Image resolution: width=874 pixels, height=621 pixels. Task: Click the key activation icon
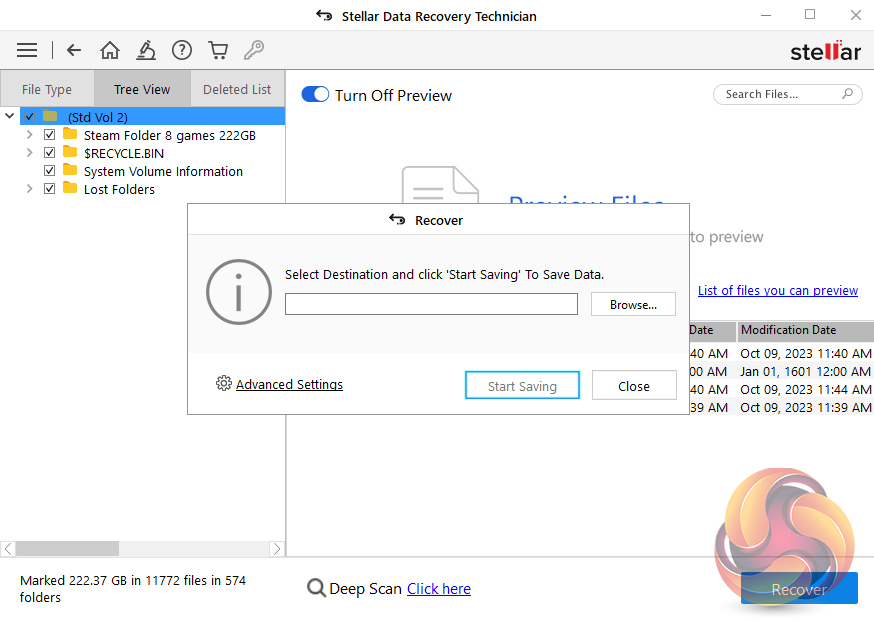(x=254, y=50)
